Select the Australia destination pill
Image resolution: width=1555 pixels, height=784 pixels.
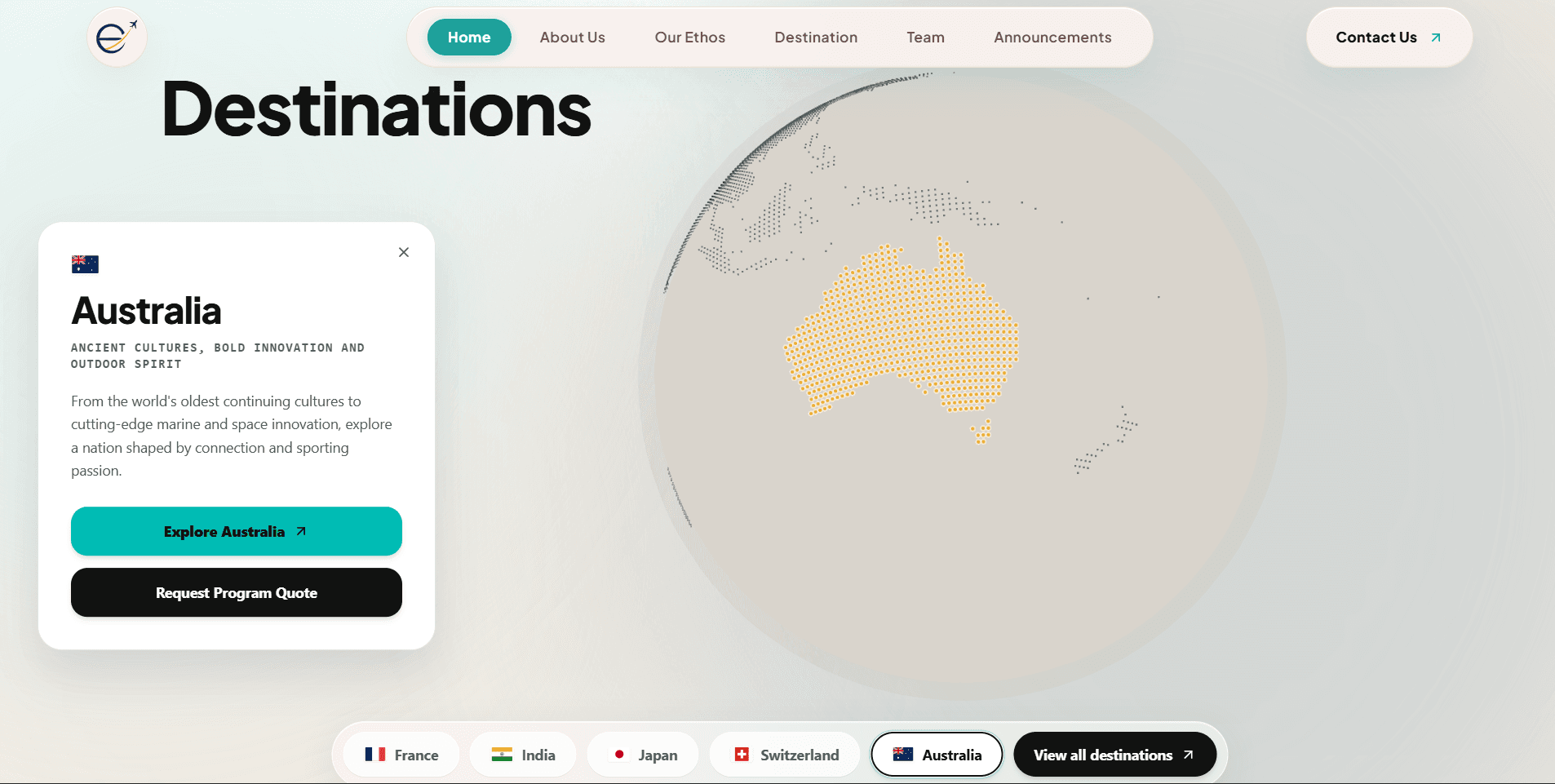(x=937, y=755)
